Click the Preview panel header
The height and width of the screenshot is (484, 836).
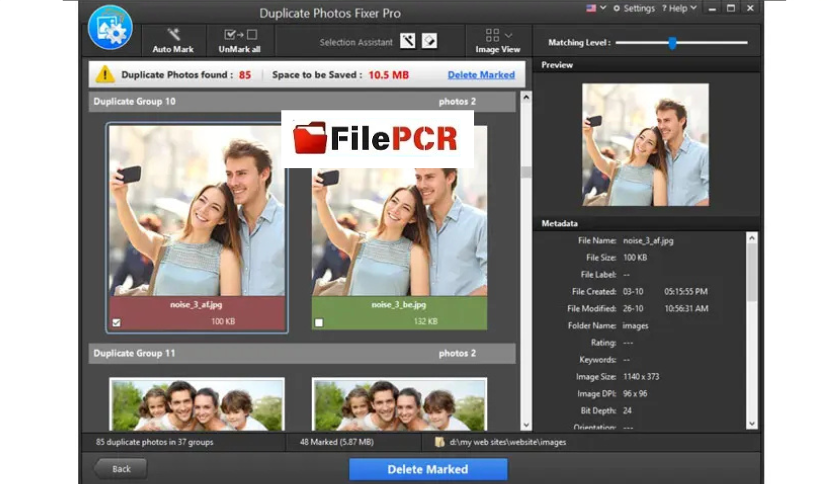coord(647,64)
